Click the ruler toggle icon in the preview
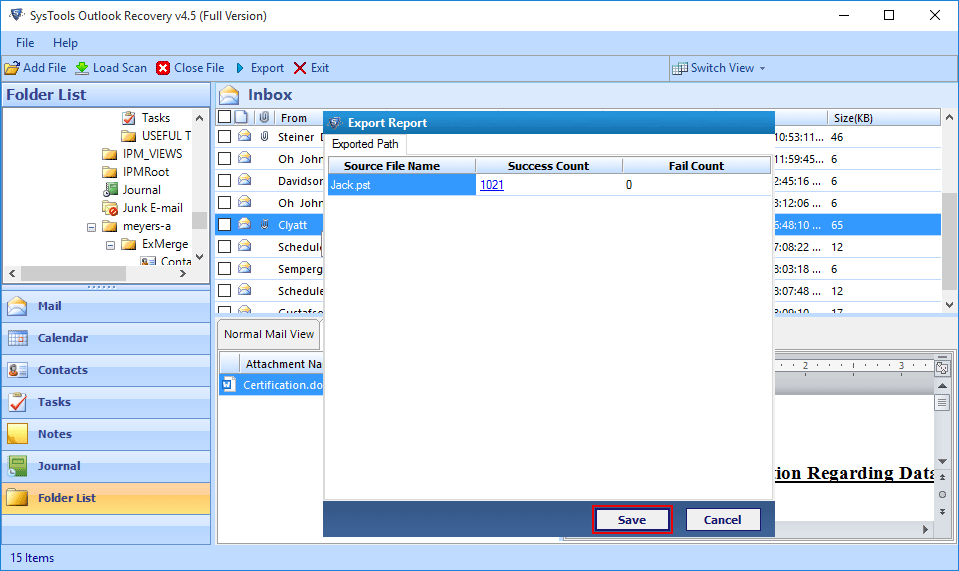The width and height of the screenshot is (959, 571). (x=942, y=367)
